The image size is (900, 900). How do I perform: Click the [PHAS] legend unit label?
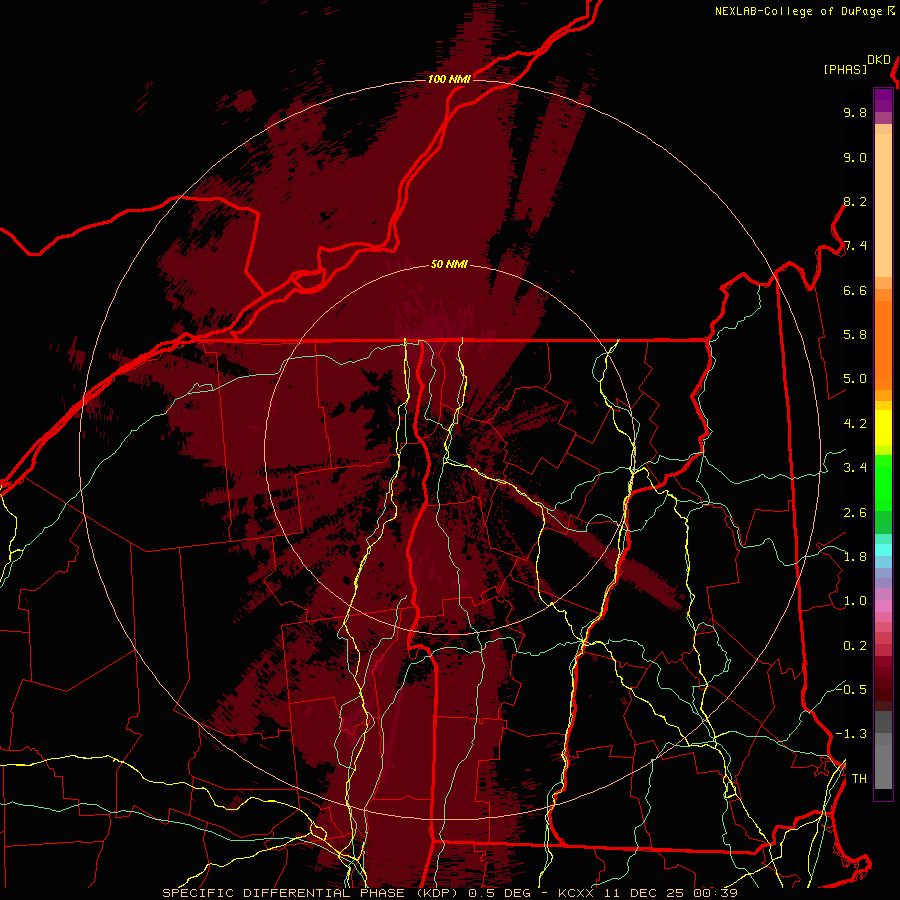[x=845, y=70]
